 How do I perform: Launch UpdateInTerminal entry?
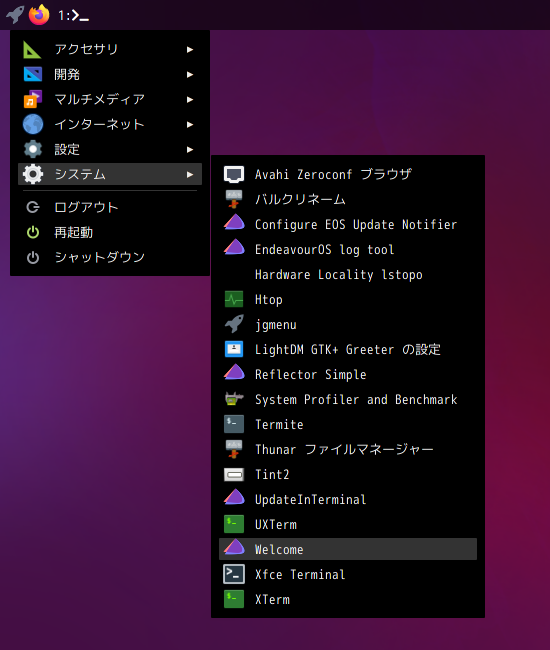tap(348, 499)
